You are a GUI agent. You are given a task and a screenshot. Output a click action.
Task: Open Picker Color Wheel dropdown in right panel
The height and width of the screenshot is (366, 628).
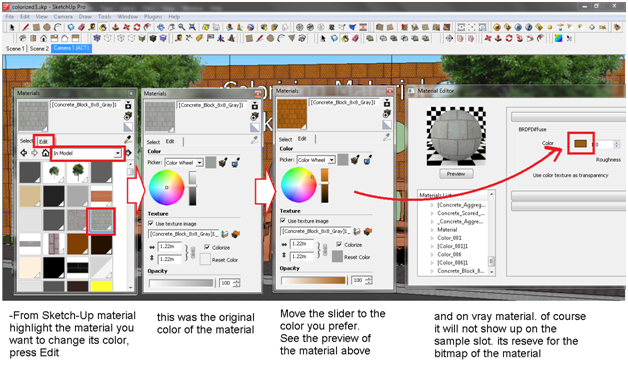pos(332,160)
